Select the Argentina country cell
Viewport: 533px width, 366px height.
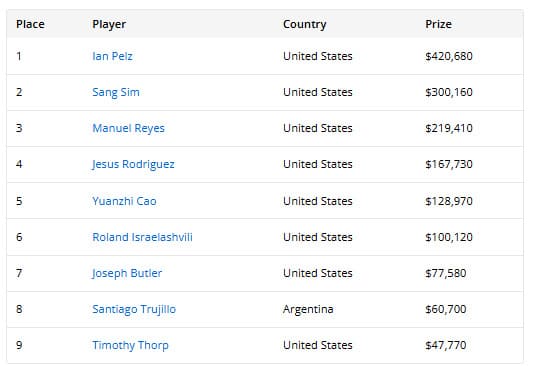[308, 309]
